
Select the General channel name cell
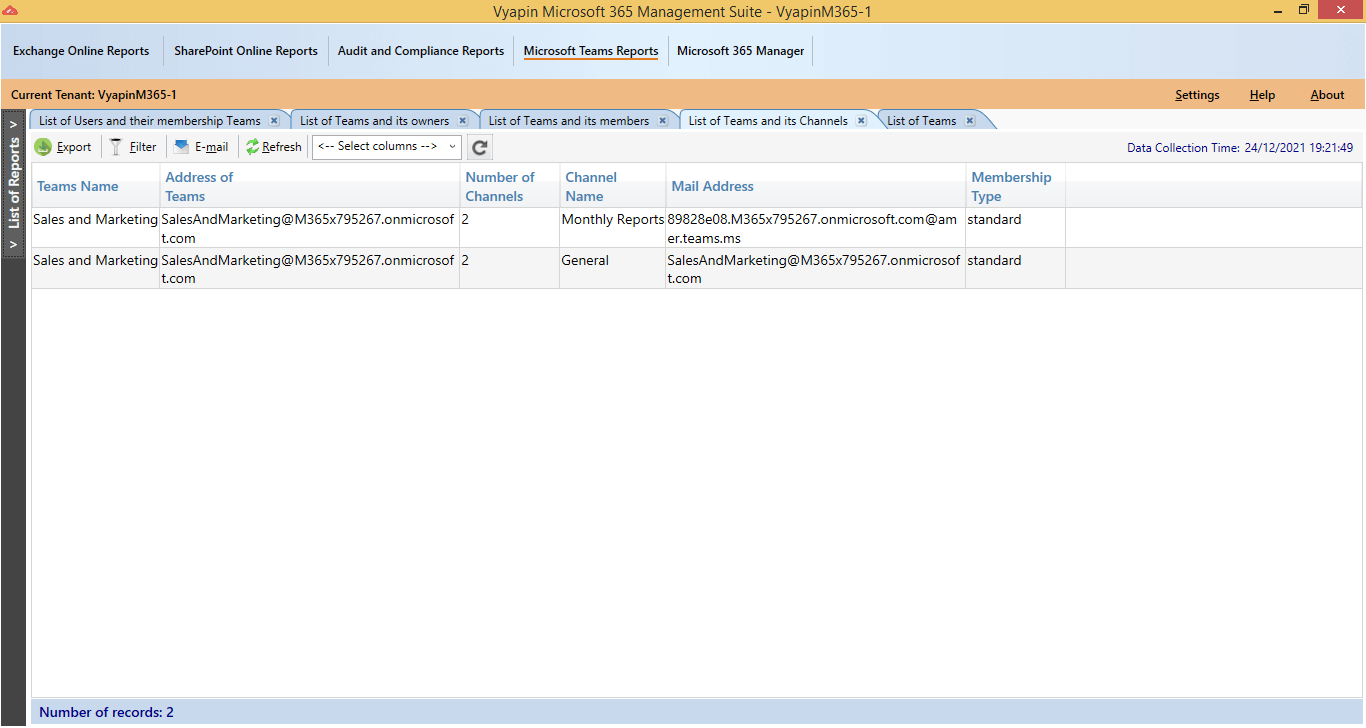[x=613, y=269]
